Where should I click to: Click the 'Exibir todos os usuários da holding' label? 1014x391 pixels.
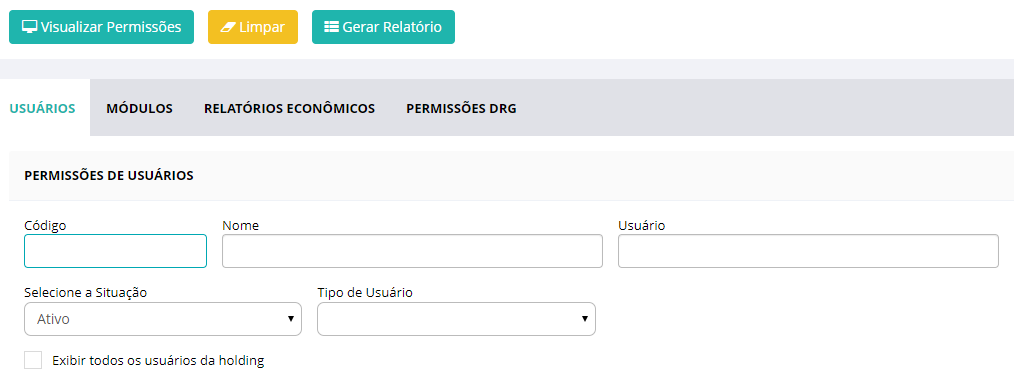click(158, 361)
